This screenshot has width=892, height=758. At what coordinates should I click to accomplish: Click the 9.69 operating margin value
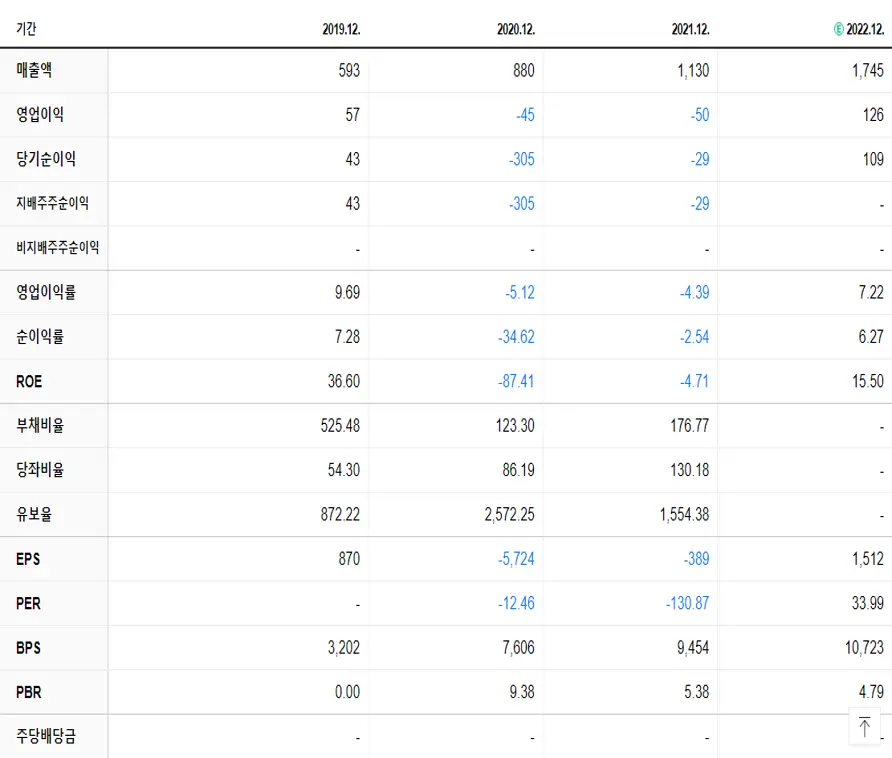348,292
